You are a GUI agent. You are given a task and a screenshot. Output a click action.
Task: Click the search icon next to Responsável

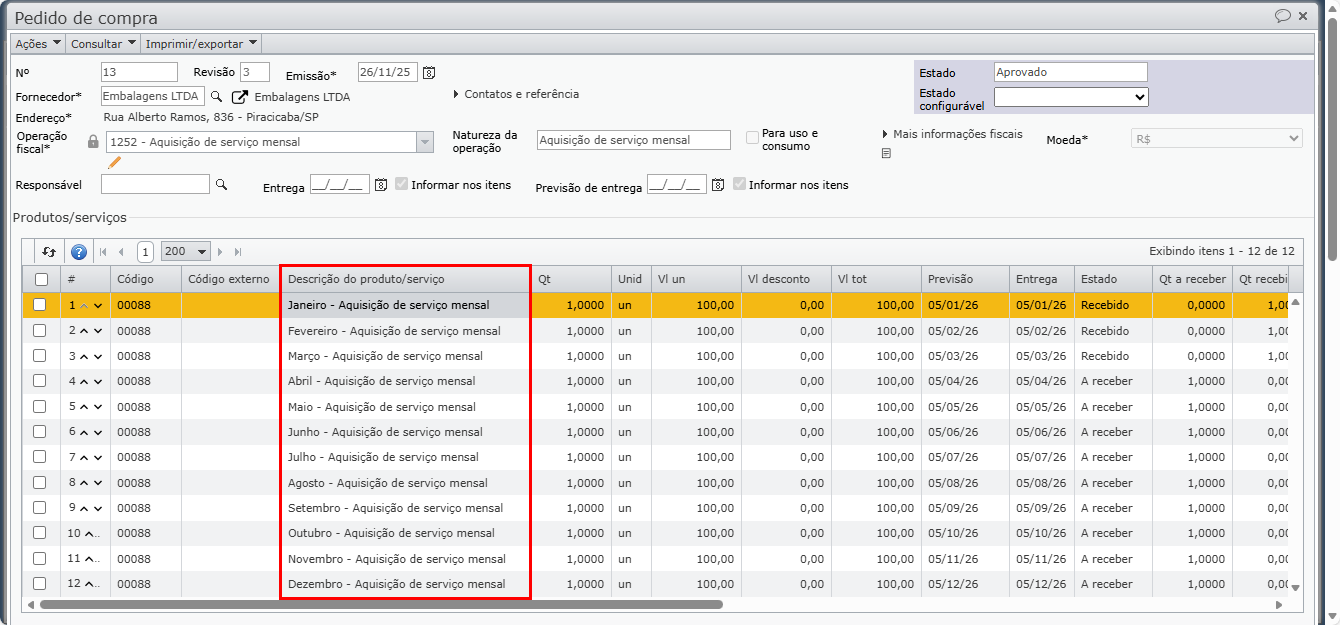coord(222,184)
